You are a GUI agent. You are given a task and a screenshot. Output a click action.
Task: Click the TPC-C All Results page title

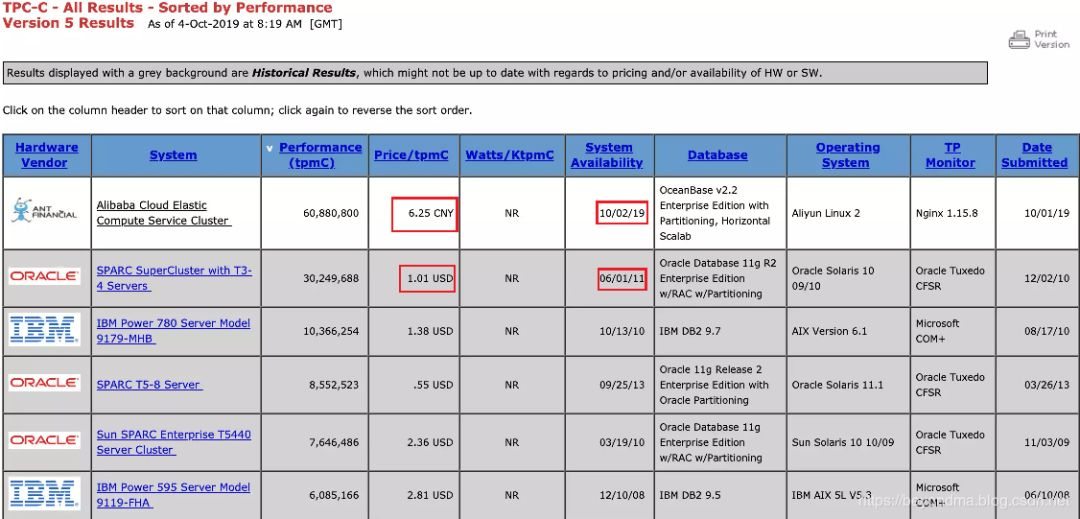click(167, 8)
